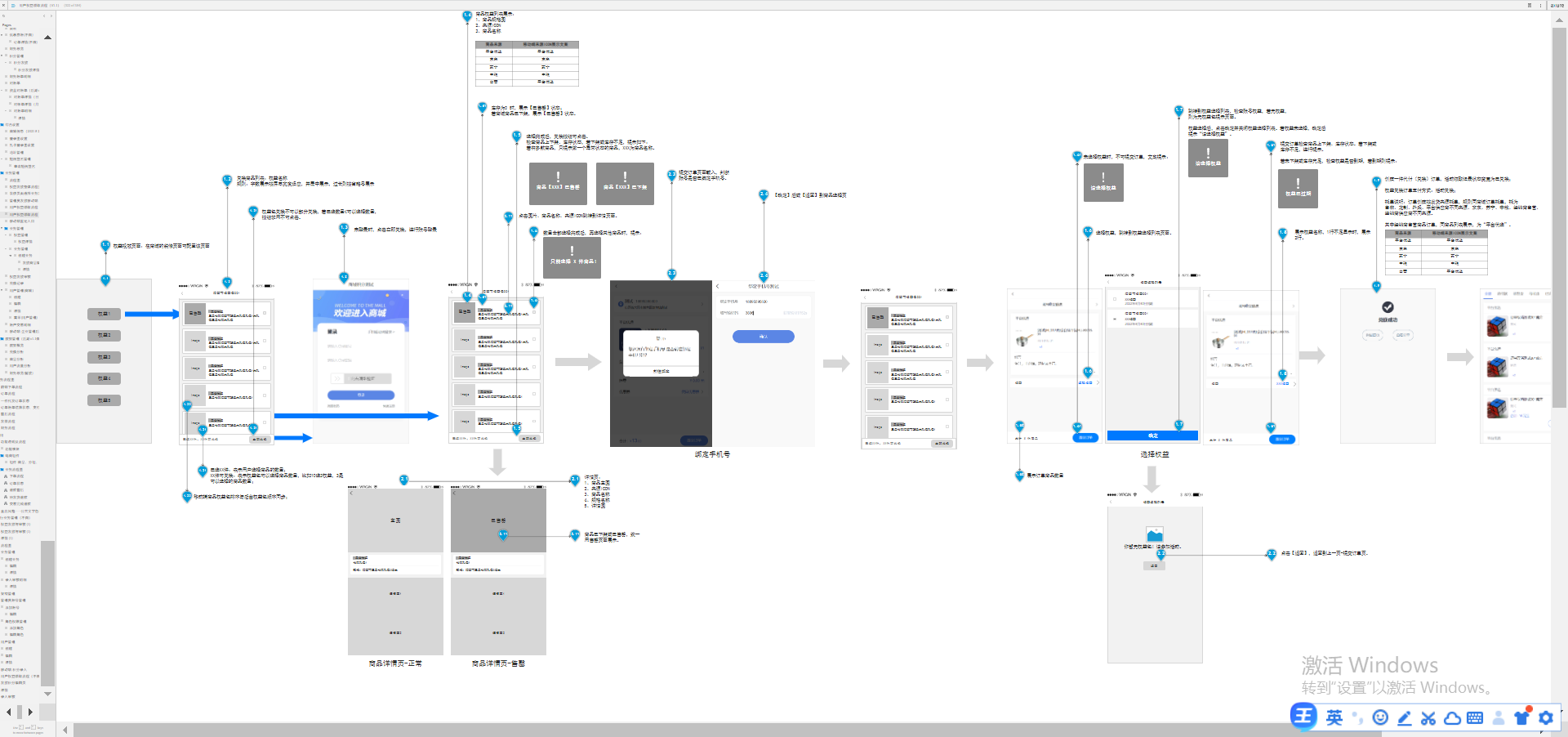
Task: Click the slide-to-verify control on login screen
Action: click(x=361, y=378)
